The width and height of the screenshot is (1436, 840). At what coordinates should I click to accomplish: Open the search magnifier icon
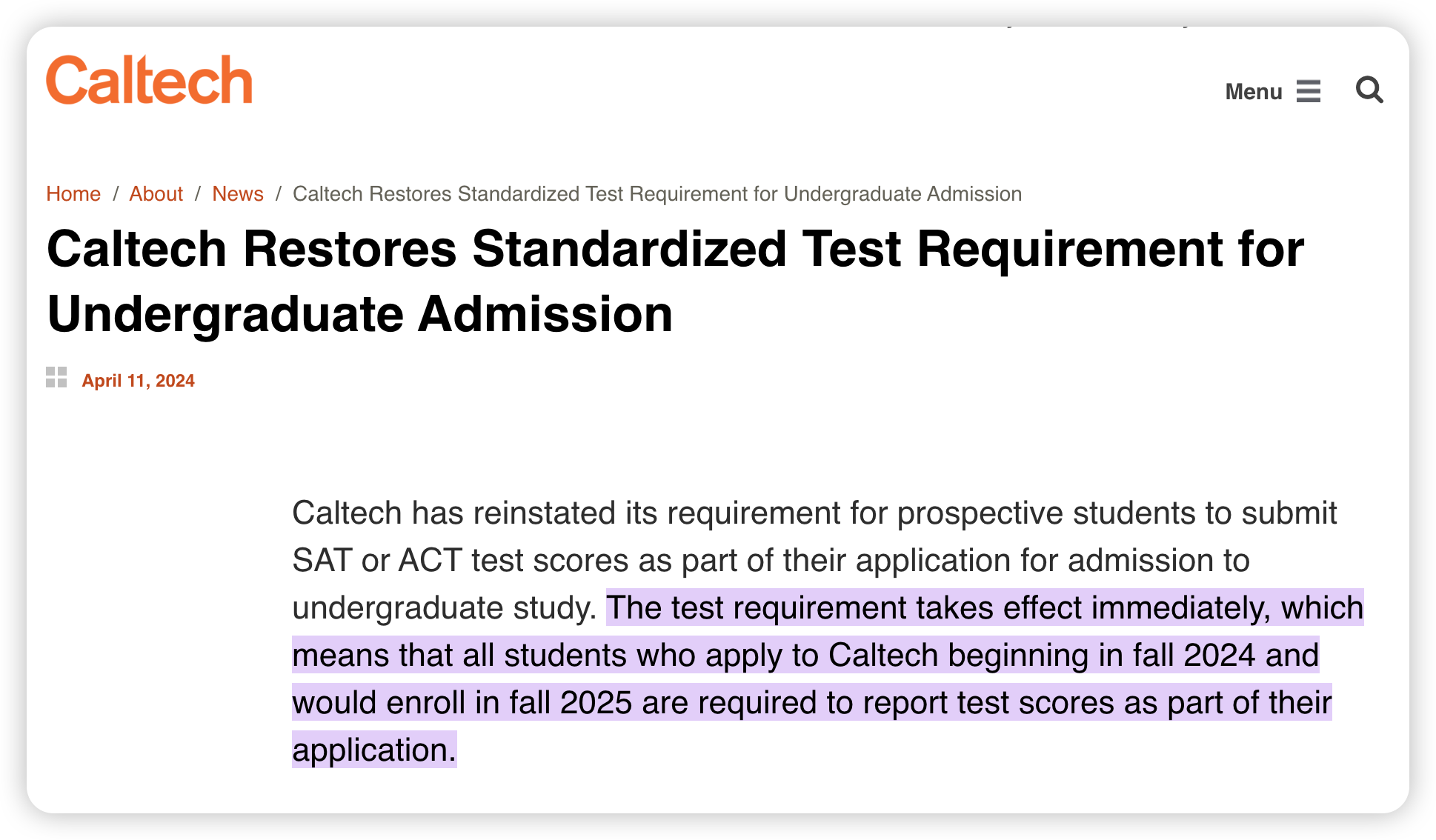pyautogui.click(x=1369, y=90)
